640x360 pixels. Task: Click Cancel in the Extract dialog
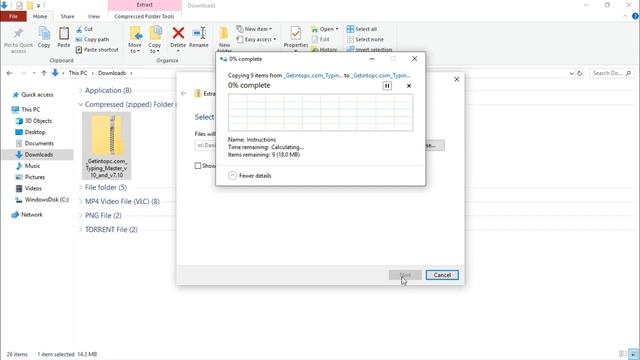442,275
